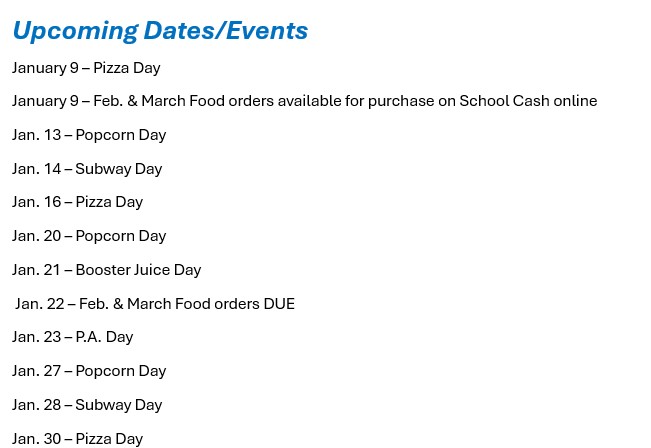The width and height of the screenshot is (651, 448).
Task: Click the word "Events" in the heading
Action: (266, 30)
